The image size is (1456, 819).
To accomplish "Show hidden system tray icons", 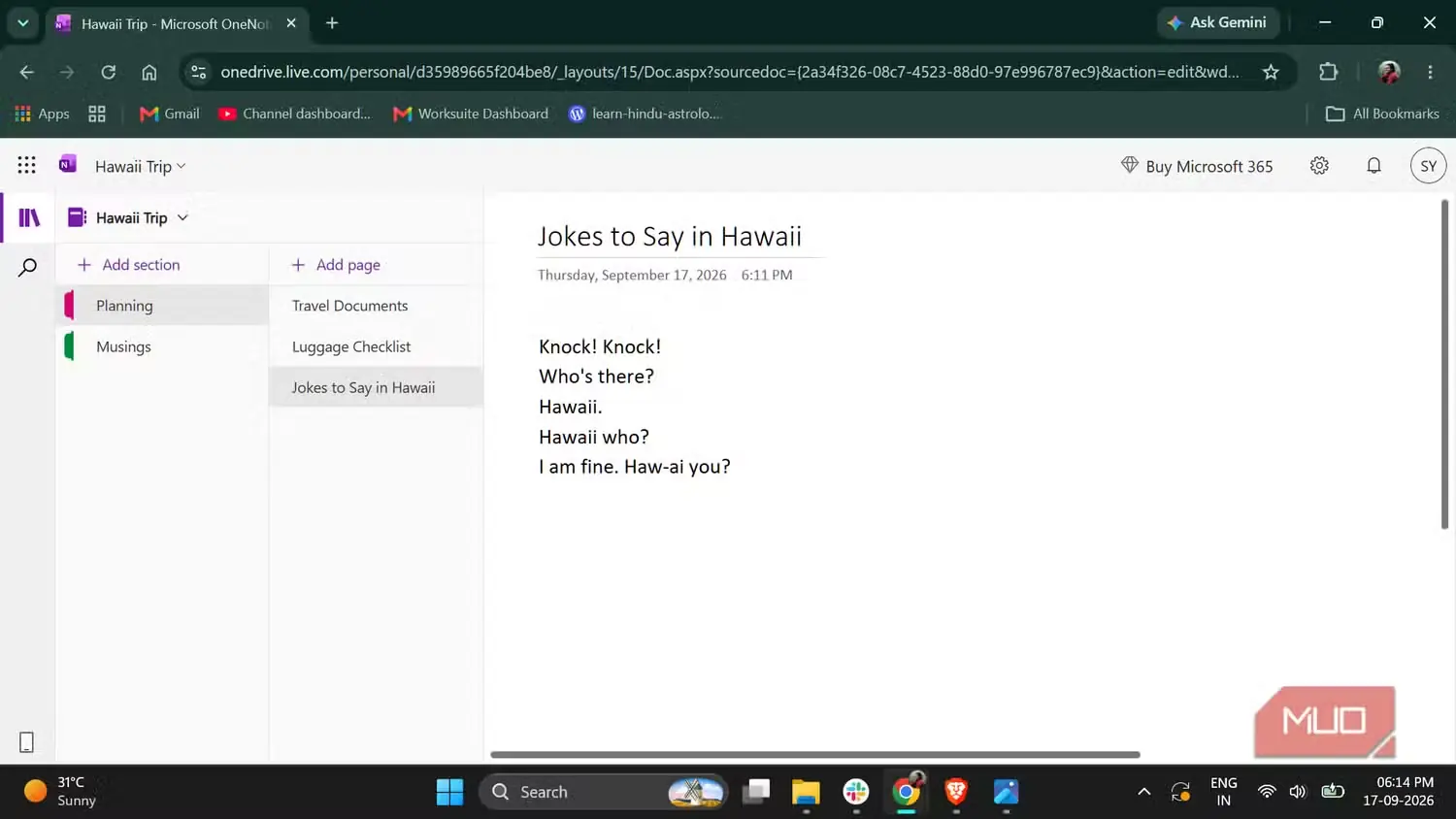I will coord(1144,792).
